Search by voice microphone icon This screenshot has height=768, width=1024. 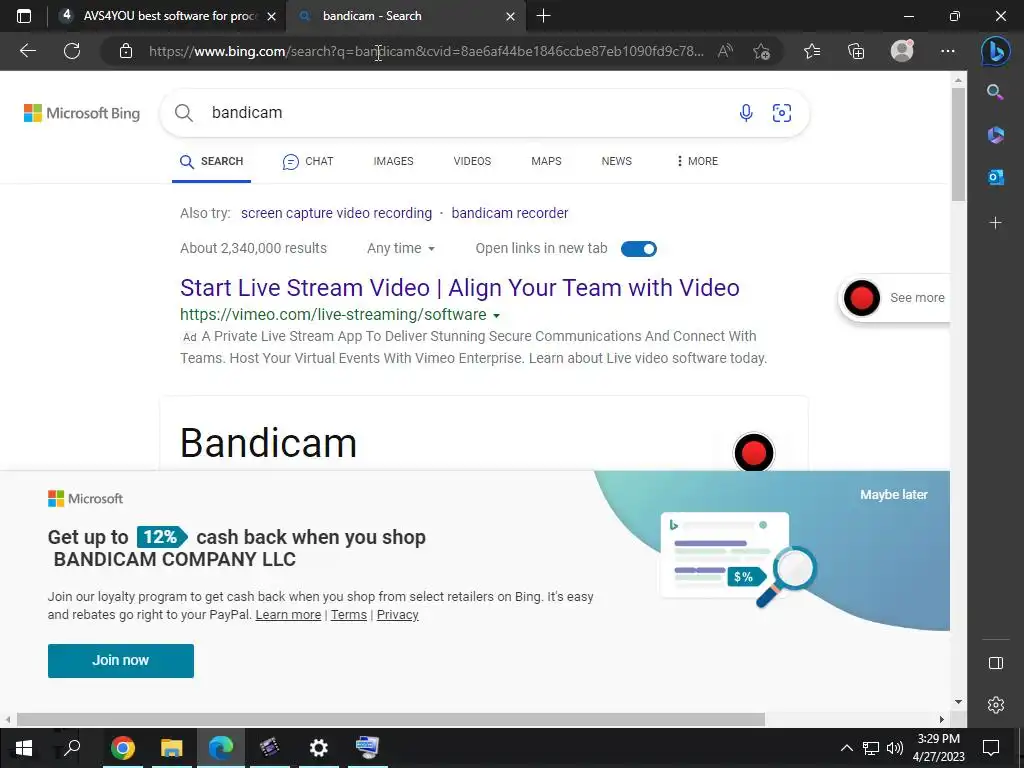tap(746, 113)
